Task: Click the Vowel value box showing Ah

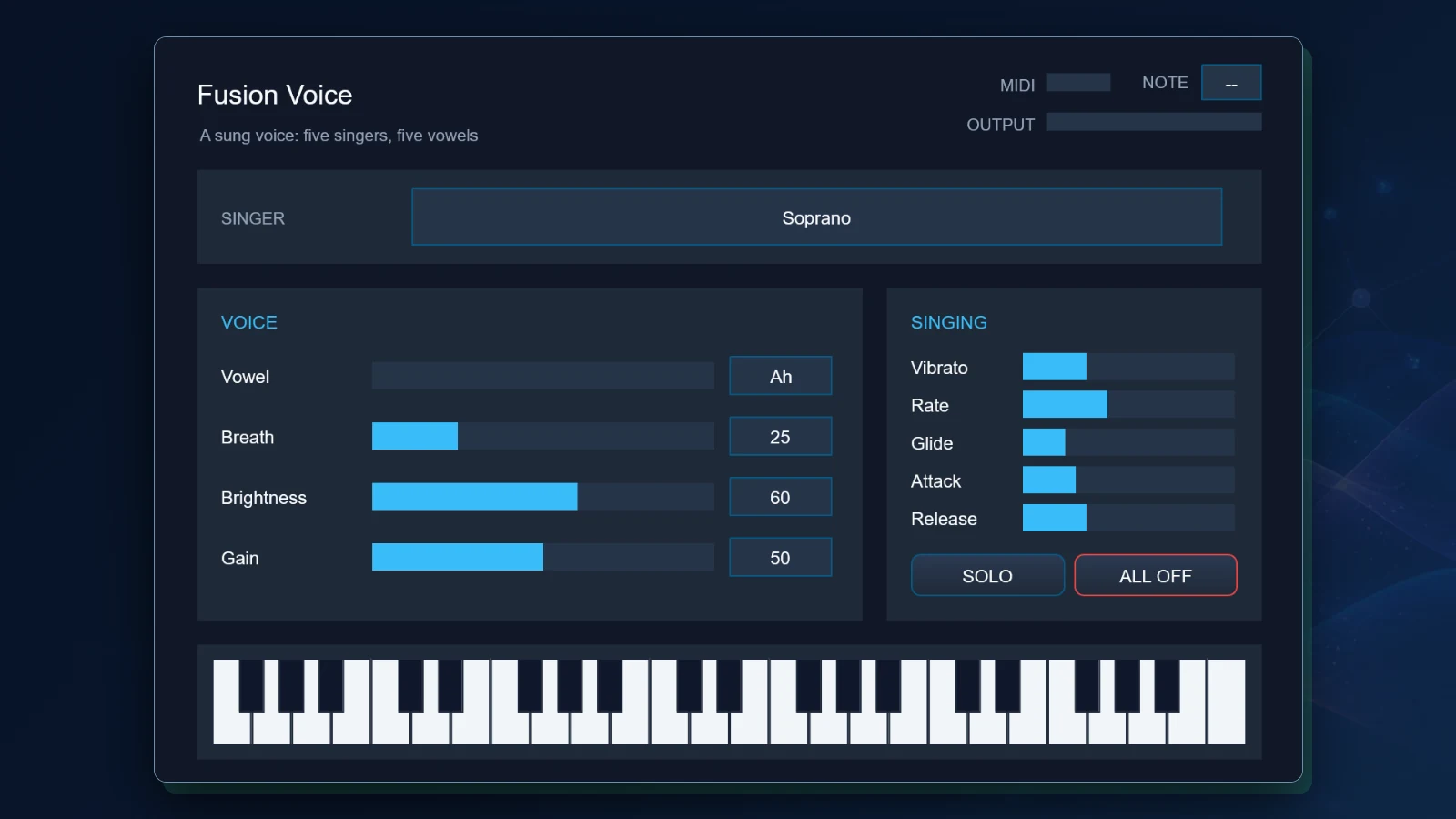Action: pos(781,376)
